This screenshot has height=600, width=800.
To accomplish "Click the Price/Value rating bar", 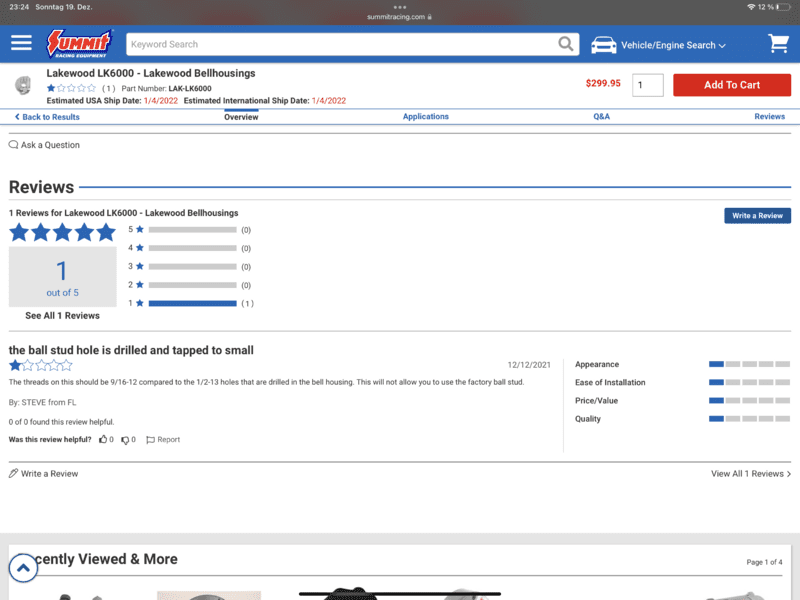I will (x=749, y=401).
